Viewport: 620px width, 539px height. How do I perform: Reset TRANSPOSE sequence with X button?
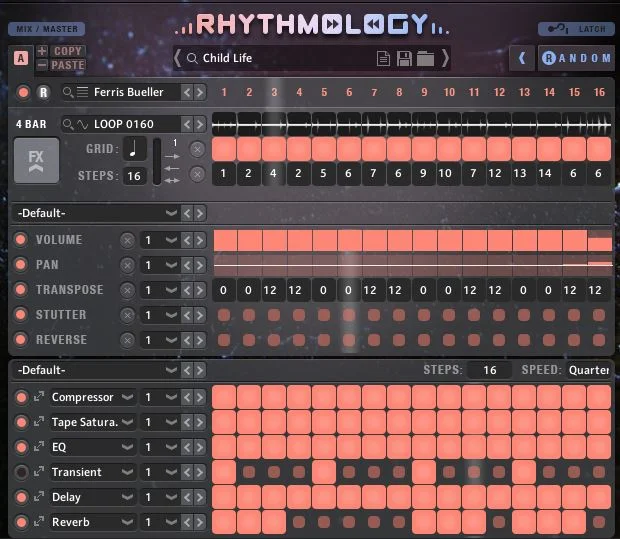click(127, 290)
